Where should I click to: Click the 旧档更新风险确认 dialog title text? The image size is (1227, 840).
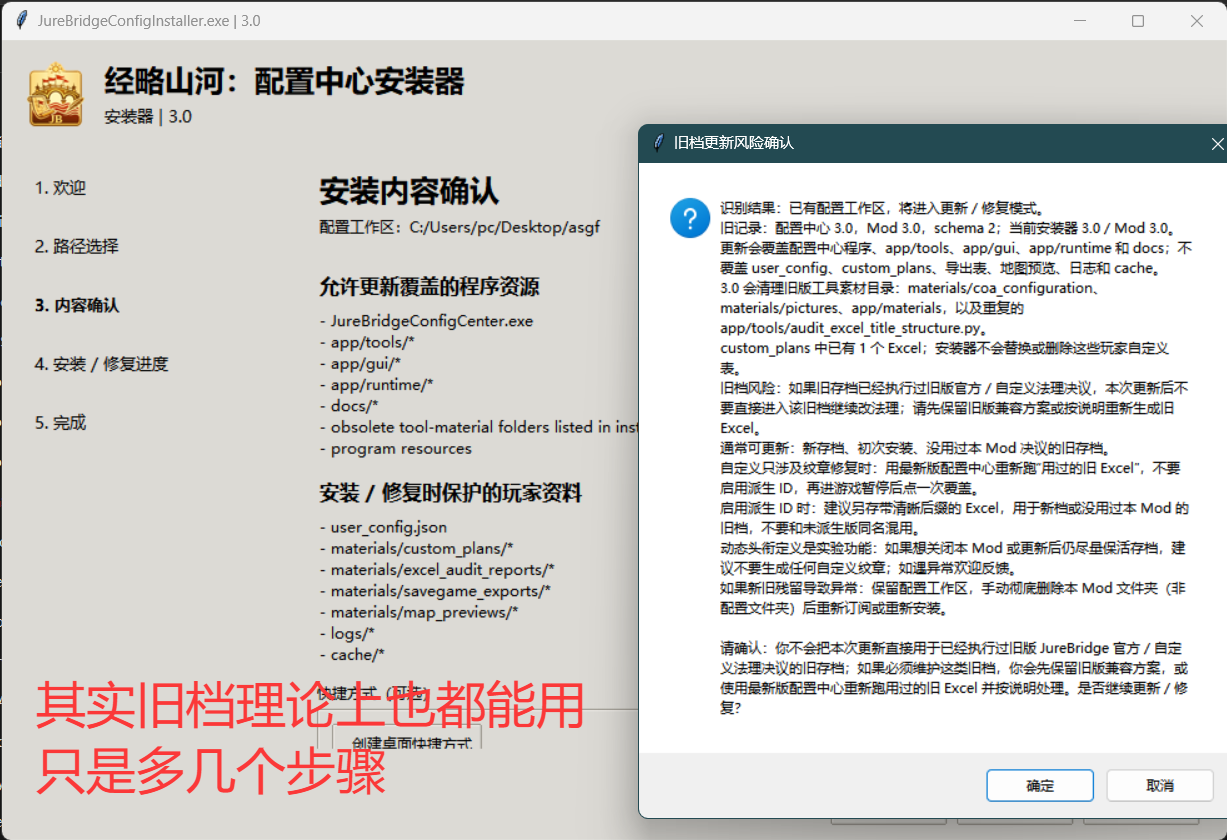point(734,143)
